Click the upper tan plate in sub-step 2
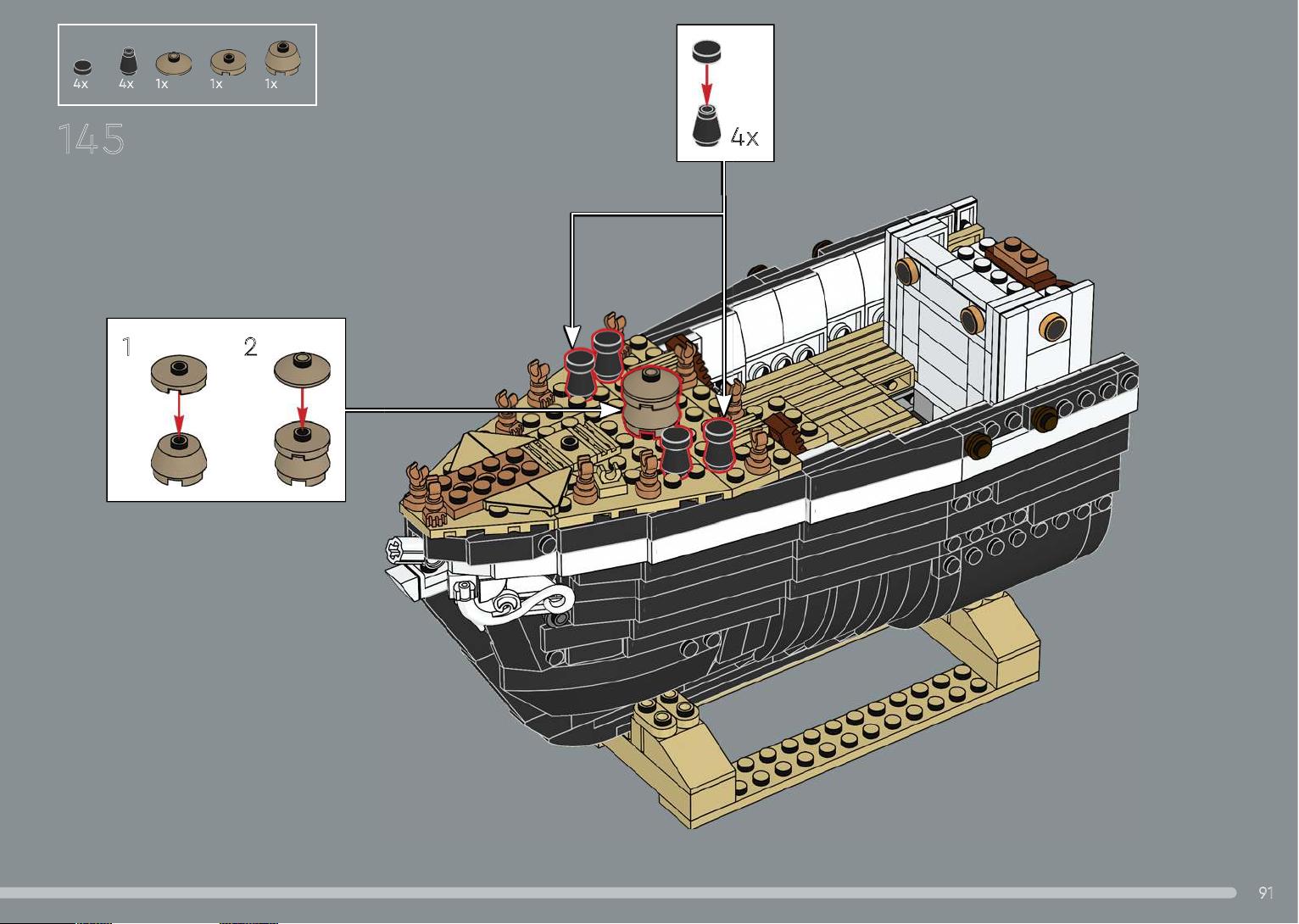The height and width of the screenshot is (924, 1299). 302,370
